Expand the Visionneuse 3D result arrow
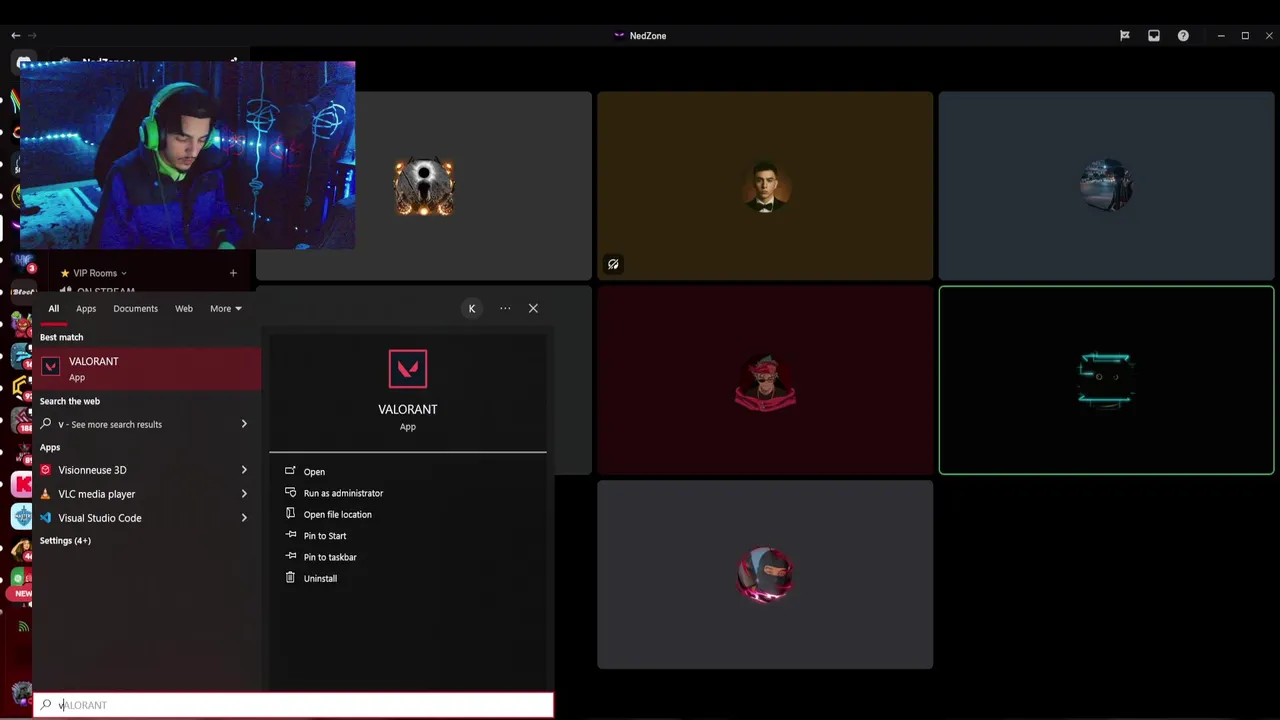1280x720 pixels. [244, 470]
